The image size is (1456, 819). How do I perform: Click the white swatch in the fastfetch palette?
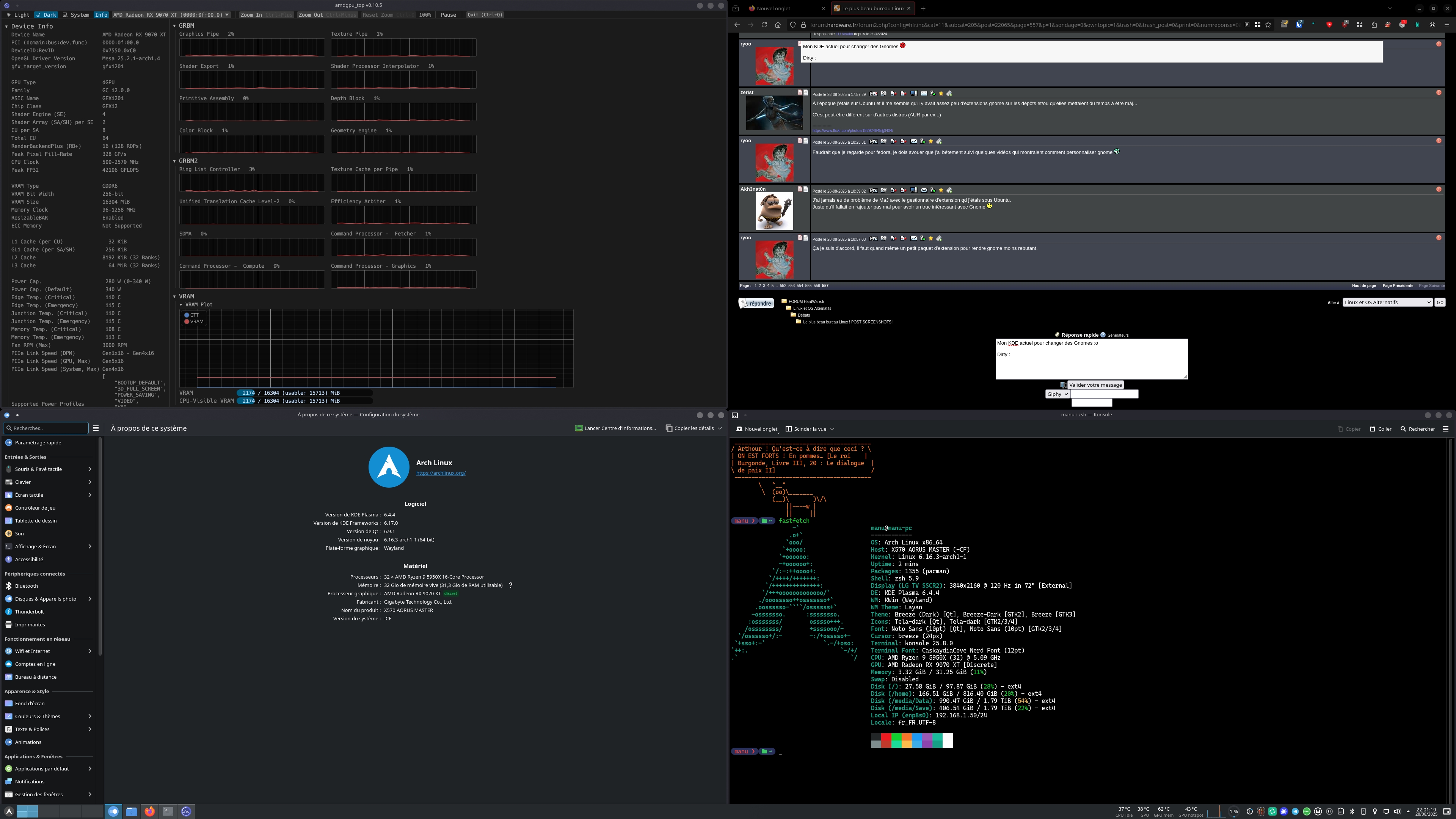tap(947, 741)
